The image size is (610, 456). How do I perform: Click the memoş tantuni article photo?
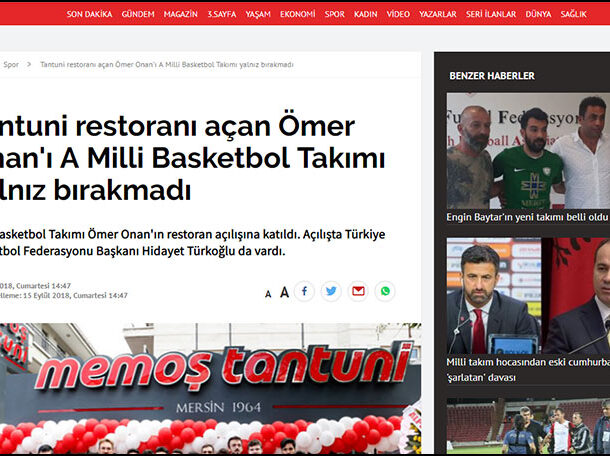210,390
